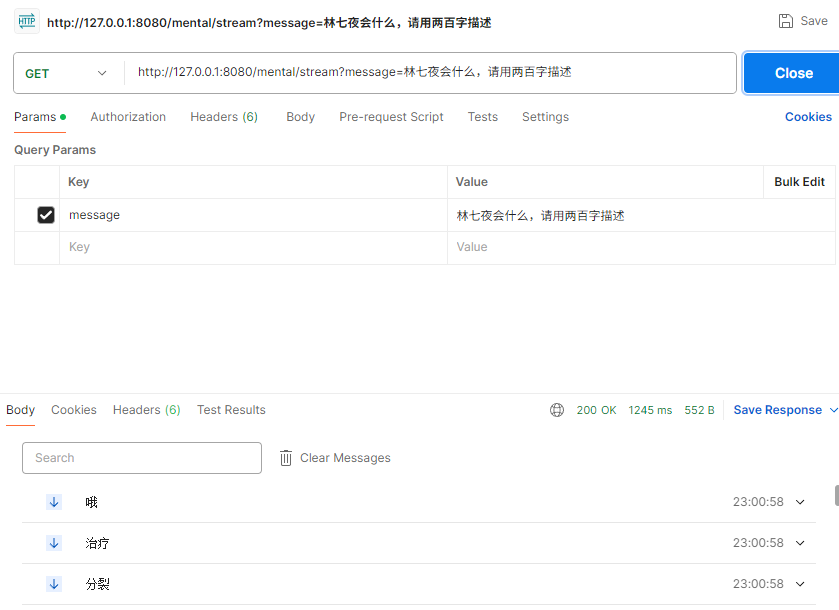Click the empty Value placeholder cell
Viewport: 839px width, 610px height.
tap(641, 248)
